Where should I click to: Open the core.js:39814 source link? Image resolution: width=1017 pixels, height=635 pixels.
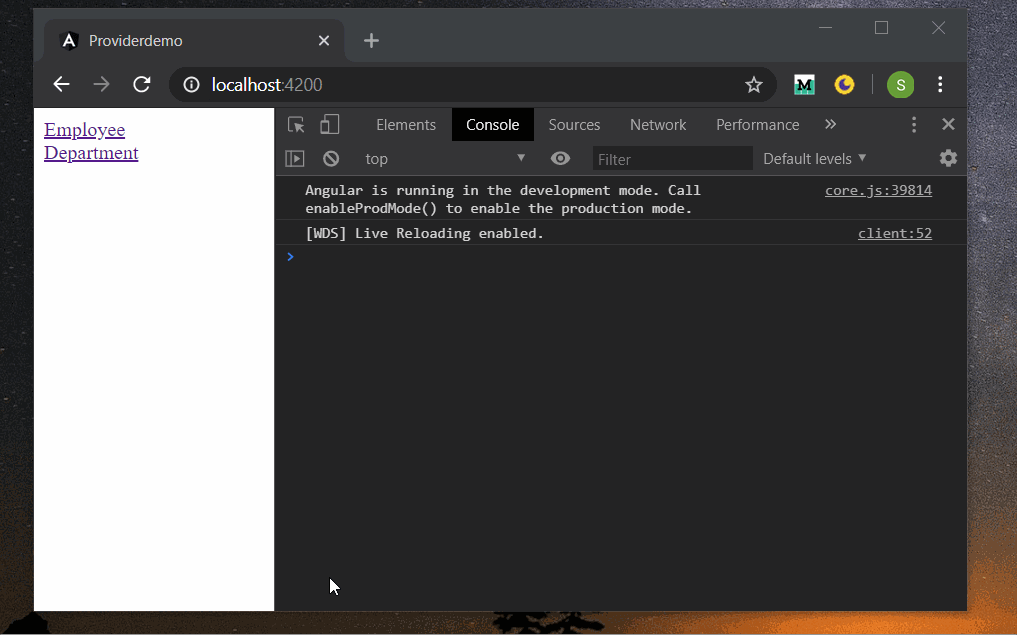(878, 190)
